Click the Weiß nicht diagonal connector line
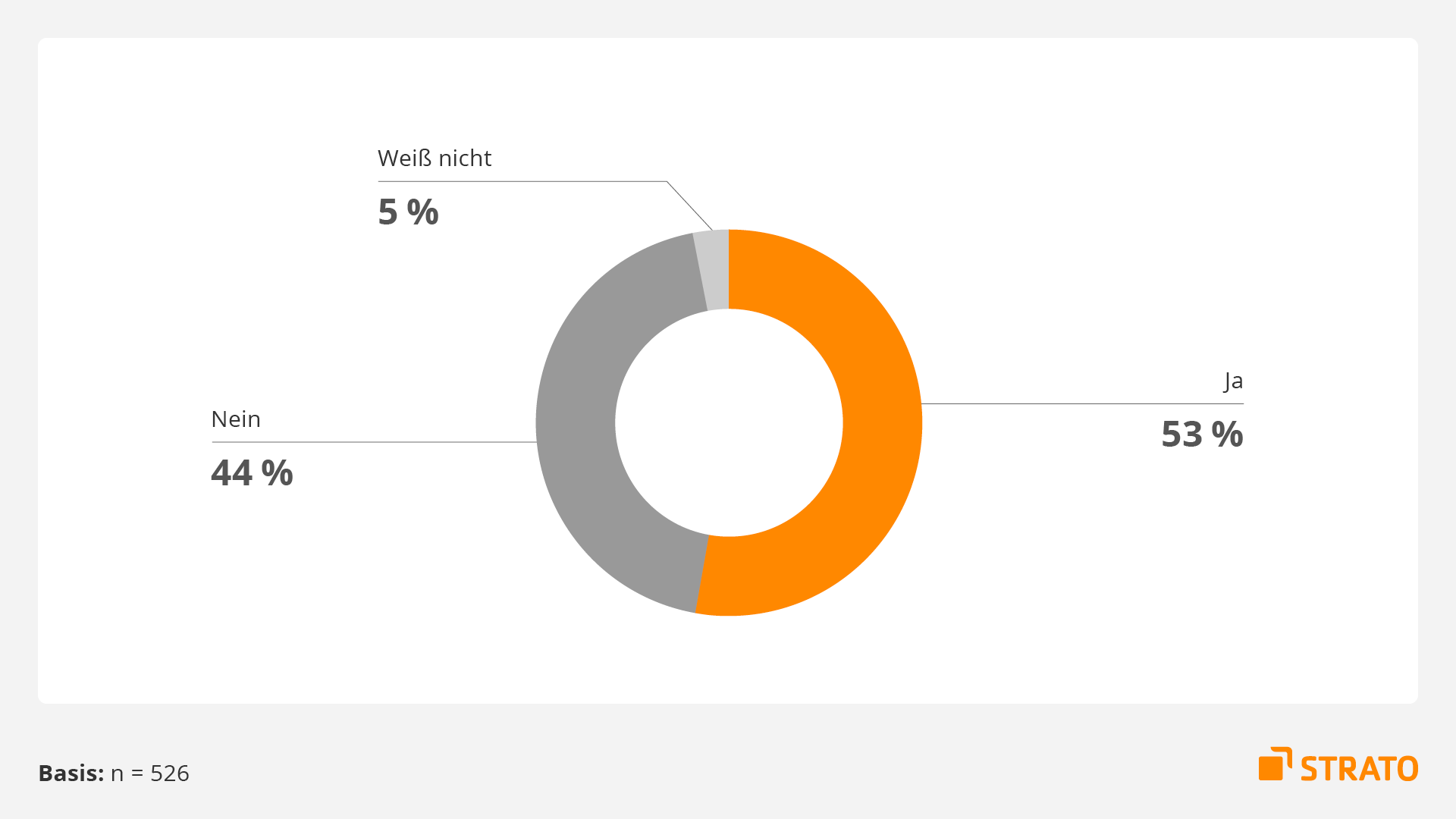This screenshot has height=819, width=1456. click(689, 206)
